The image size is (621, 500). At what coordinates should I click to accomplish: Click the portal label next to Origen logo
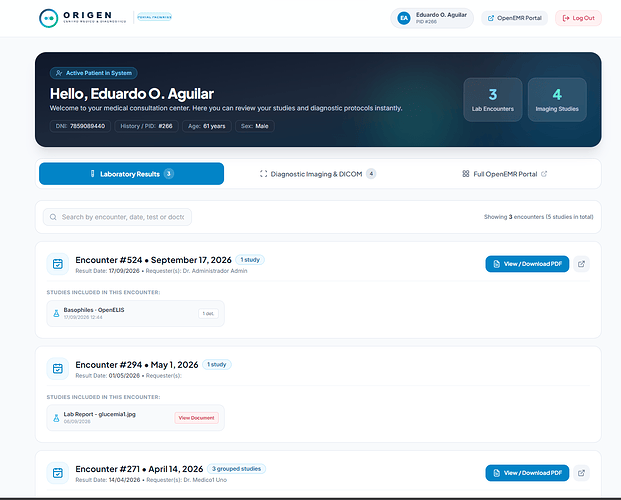[154, 17]
